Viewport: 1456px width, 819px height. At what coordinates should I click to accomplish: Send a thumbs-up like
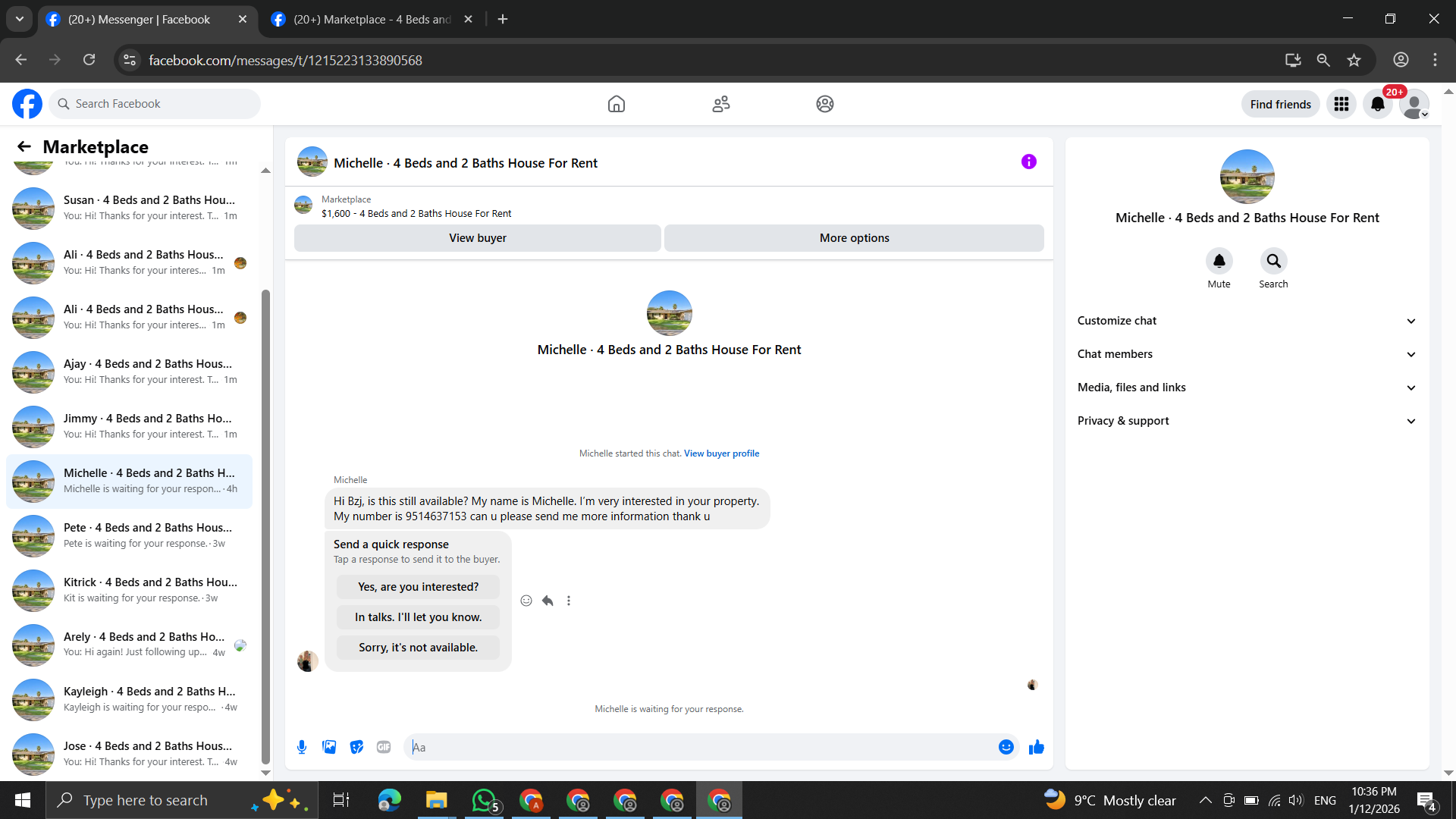tap(1036, 747)
